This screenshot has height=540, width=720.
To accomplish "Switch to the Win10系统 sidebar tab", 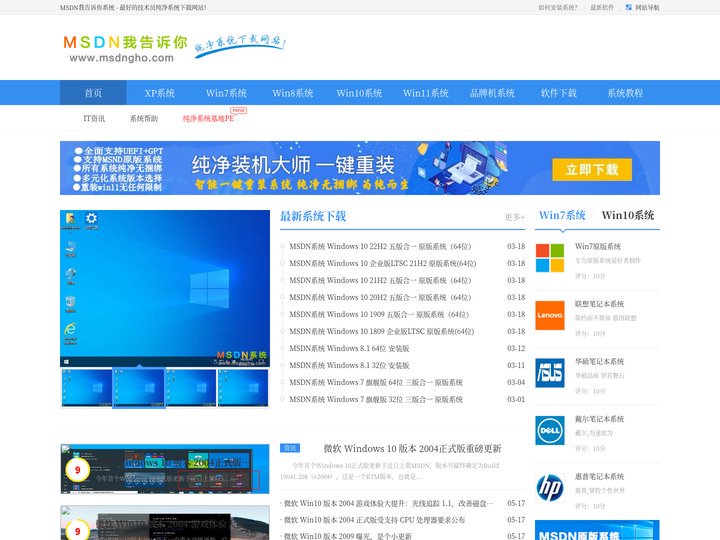I will pyautogui.click(x=628, y=215).
